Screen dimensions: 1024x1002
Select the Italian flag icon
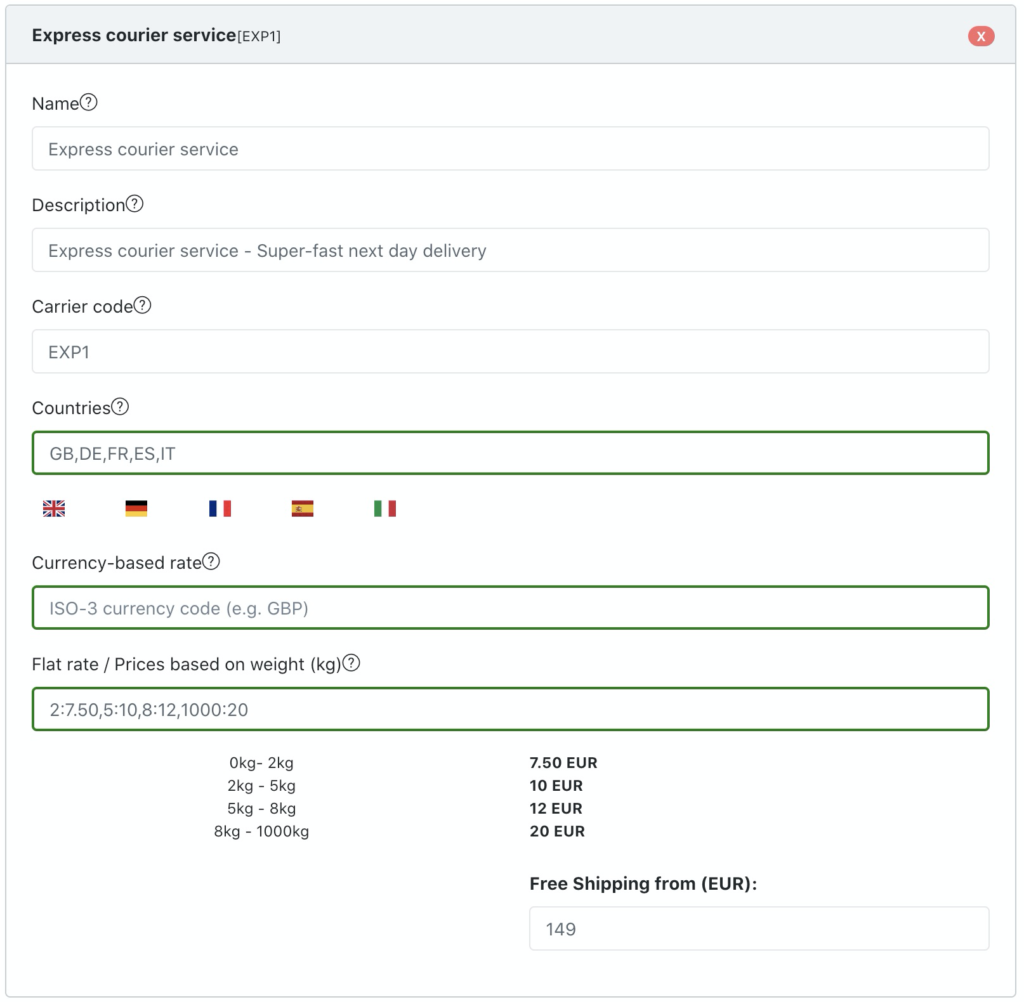(x=385, y=509)
